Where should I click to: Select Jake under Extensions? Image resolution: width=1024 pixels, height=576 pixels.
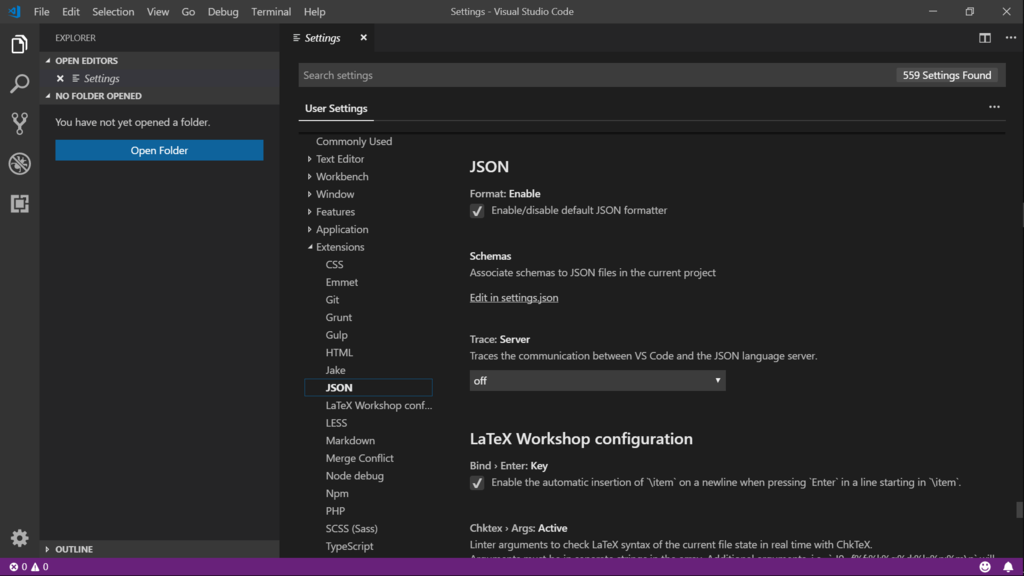tap(336, 370)
